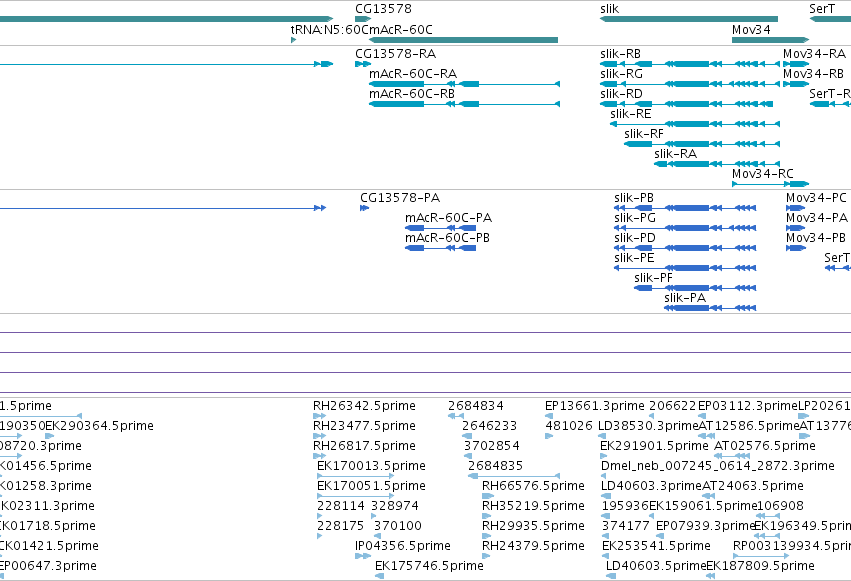Click the AT24063.5prime EST label
This screenshot has height=581, width=851.
click(753, 486)
